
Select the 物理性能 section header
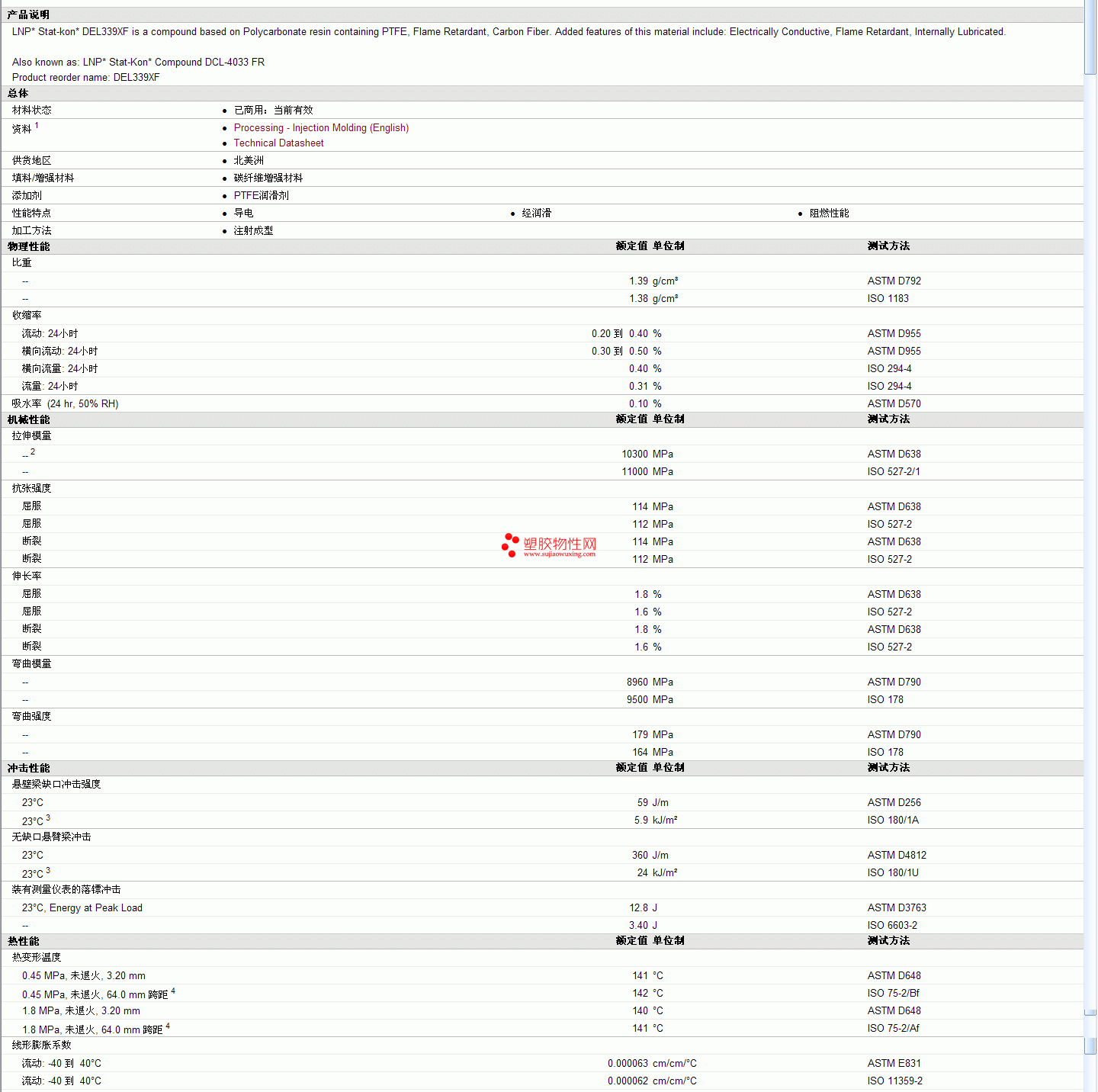tap(28, 246)
